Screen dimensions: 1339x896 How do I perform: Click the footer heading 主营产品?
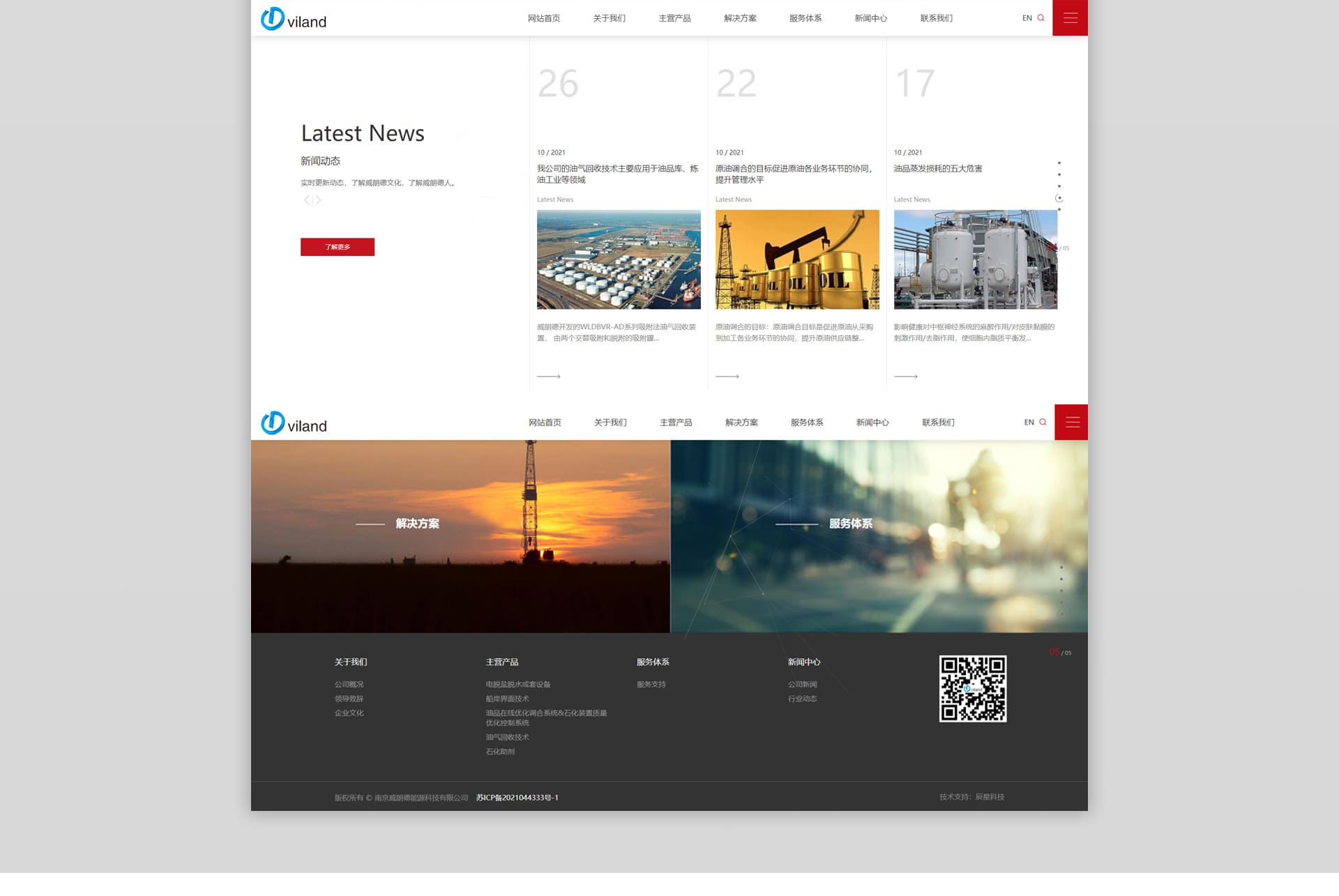[x=502, y=662]
